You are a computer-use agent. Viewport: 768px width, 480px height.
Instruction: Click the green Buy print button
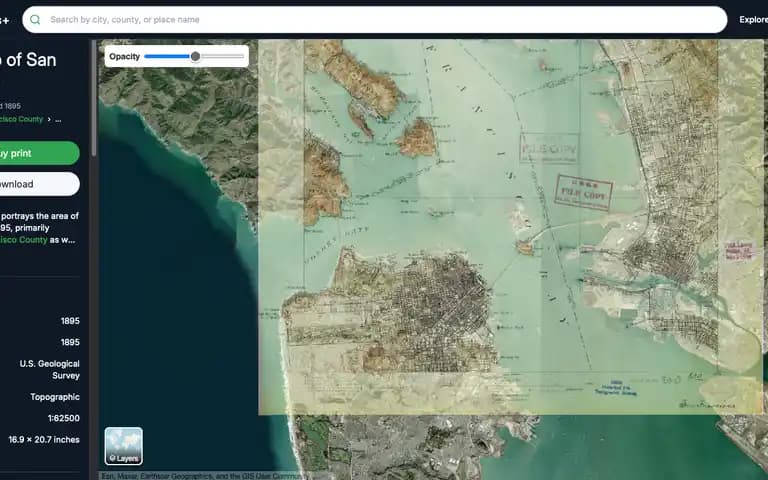point(39,153)
